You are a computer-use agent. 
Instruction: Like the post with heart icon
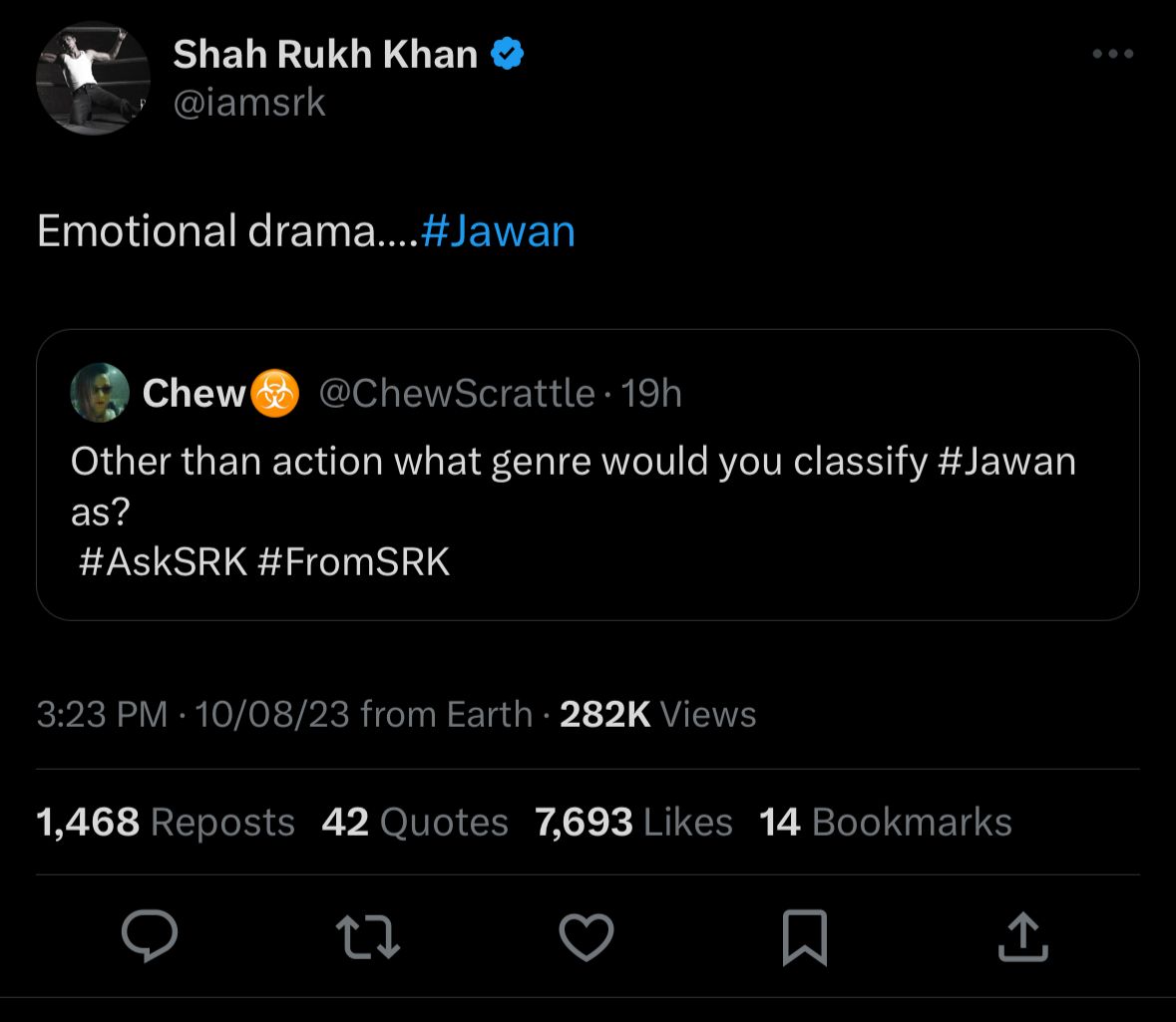(587, 936)
